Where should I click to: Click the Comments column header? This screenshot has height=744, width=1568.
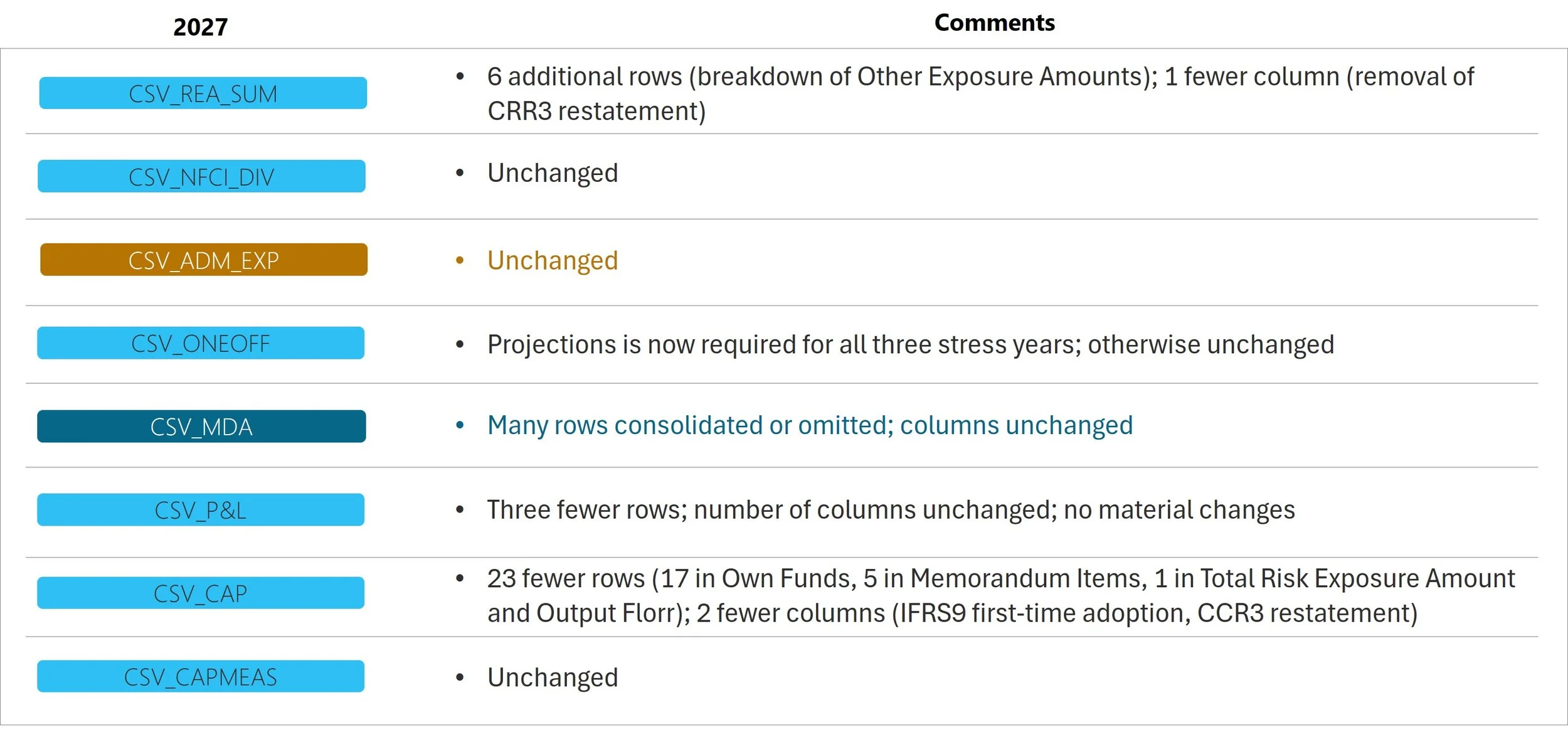[x=995, y=23]
